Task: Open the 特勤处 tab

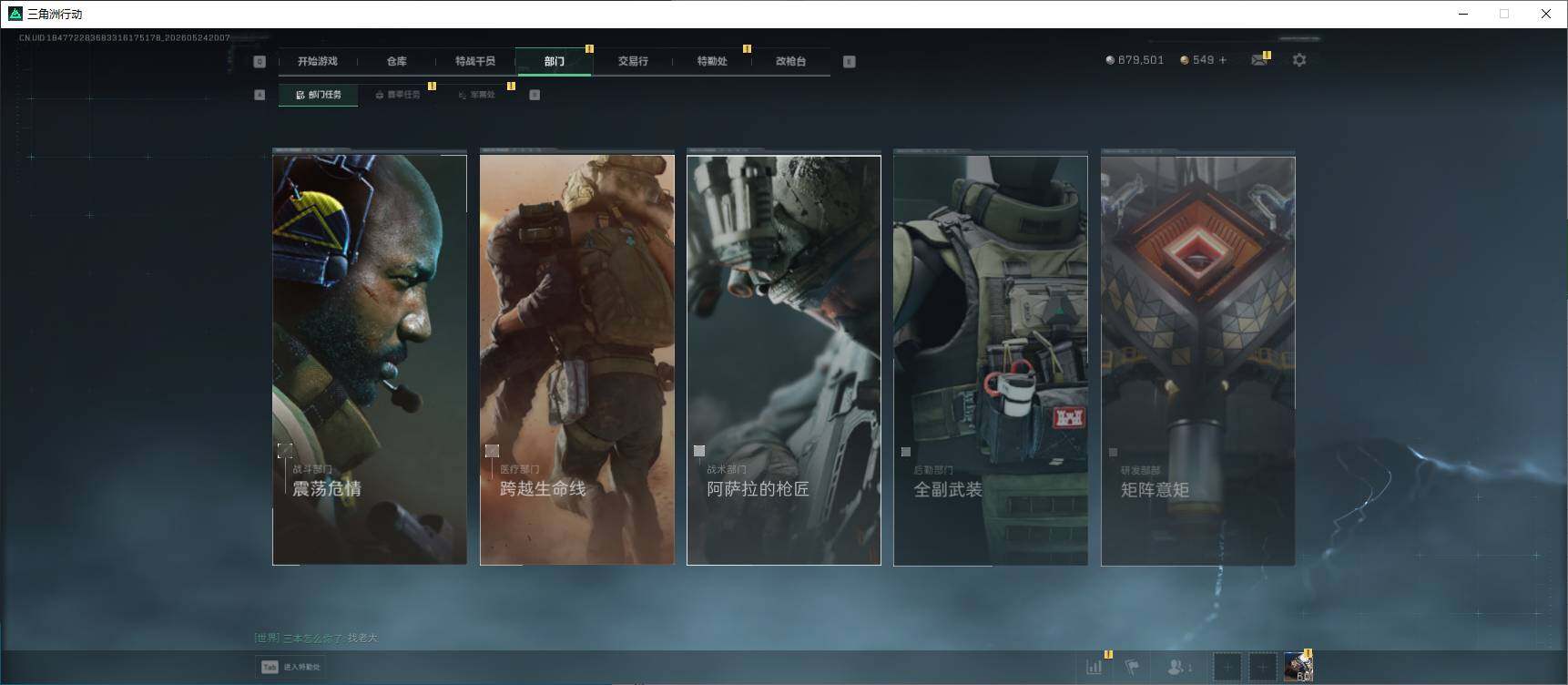Action: [712, 61]
